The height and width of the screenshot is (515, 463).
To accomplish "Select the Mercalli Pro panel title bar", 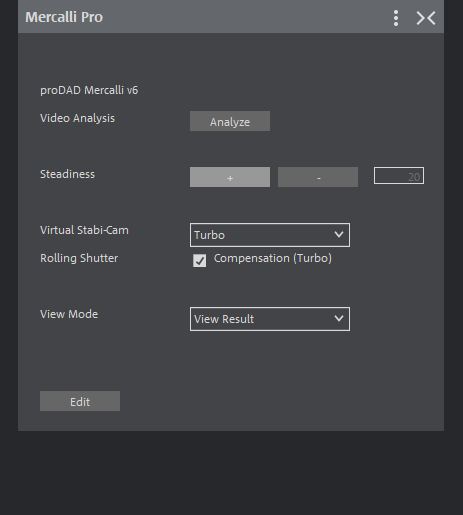I will [x=231, y=17].
